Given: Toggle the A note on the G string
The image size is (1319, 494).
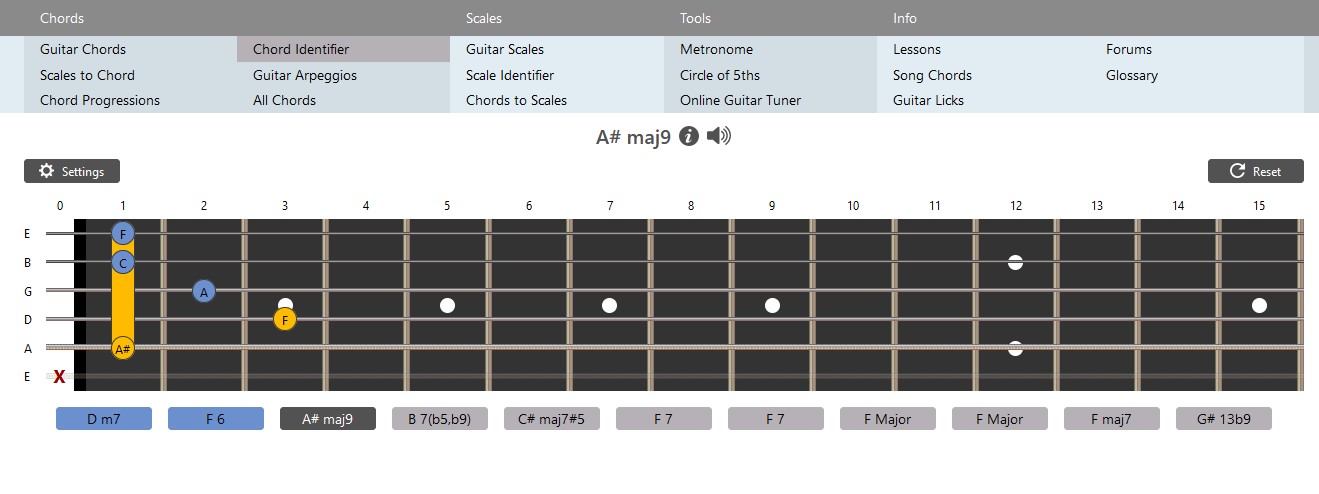Looking at the screenshot, I should click(x=204, y=291).
